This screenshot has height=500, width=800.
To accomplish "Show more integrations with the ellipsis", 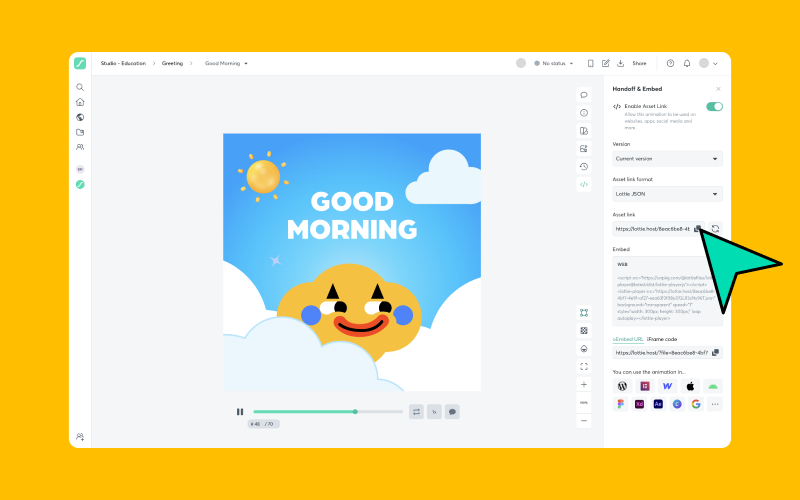I will tap(715, 404).
